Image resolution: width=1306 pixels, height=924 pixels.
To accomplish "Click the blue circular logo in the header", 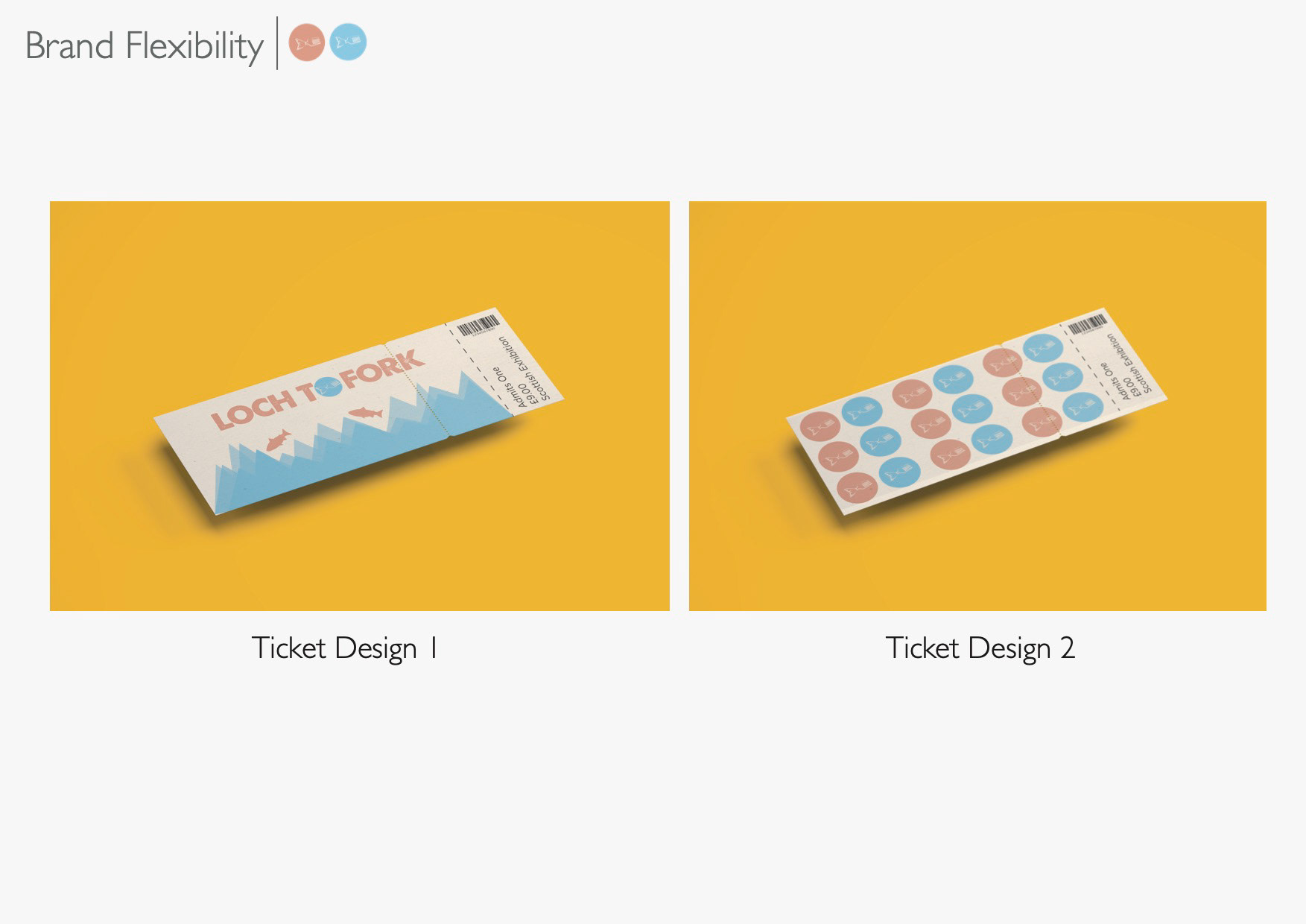I will [348, 42].
